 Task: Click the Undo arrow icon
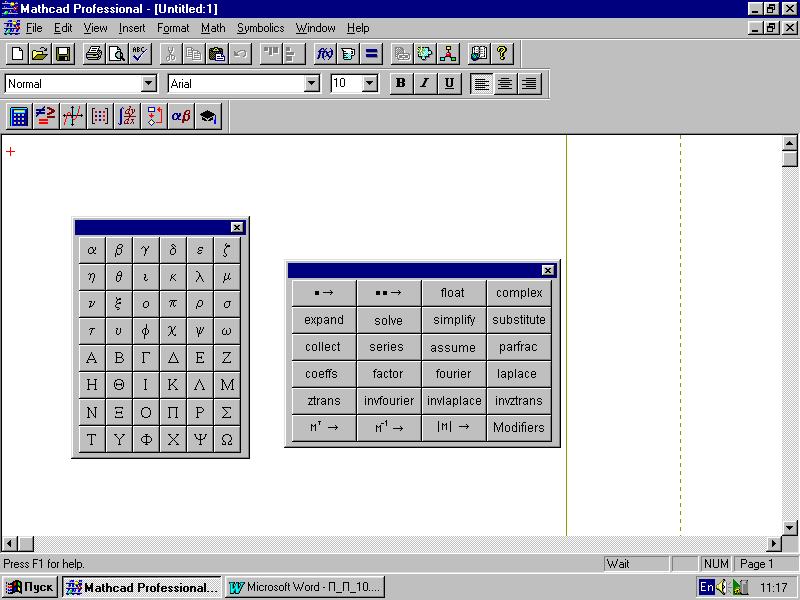(240, 54)
